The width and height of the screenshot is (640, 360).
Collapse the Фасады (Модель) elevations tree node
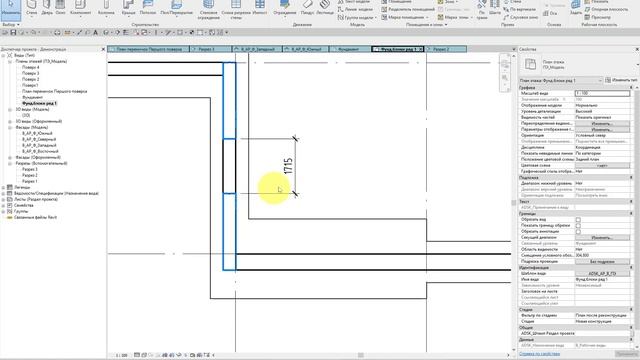click(x=10, y=127)
